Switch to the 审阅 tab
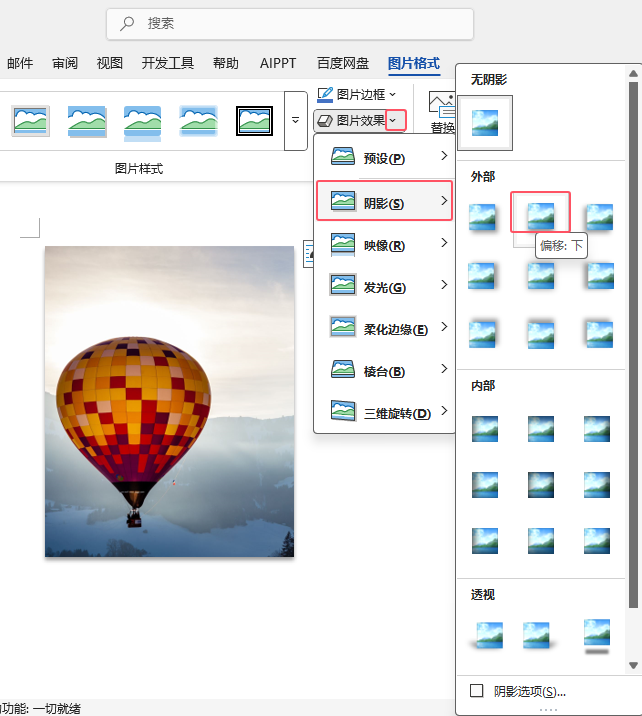The image size is (642, 716). [65, 63]
